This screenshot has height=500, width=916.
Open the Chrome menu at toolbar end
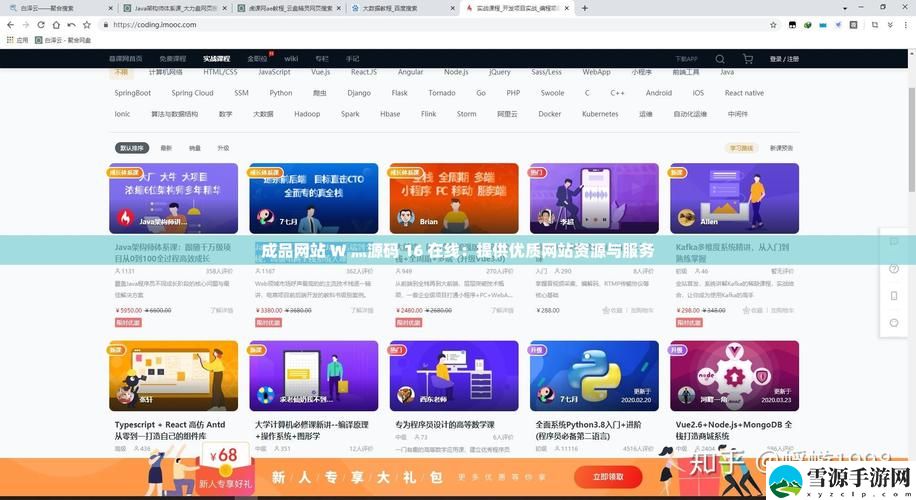905,25
